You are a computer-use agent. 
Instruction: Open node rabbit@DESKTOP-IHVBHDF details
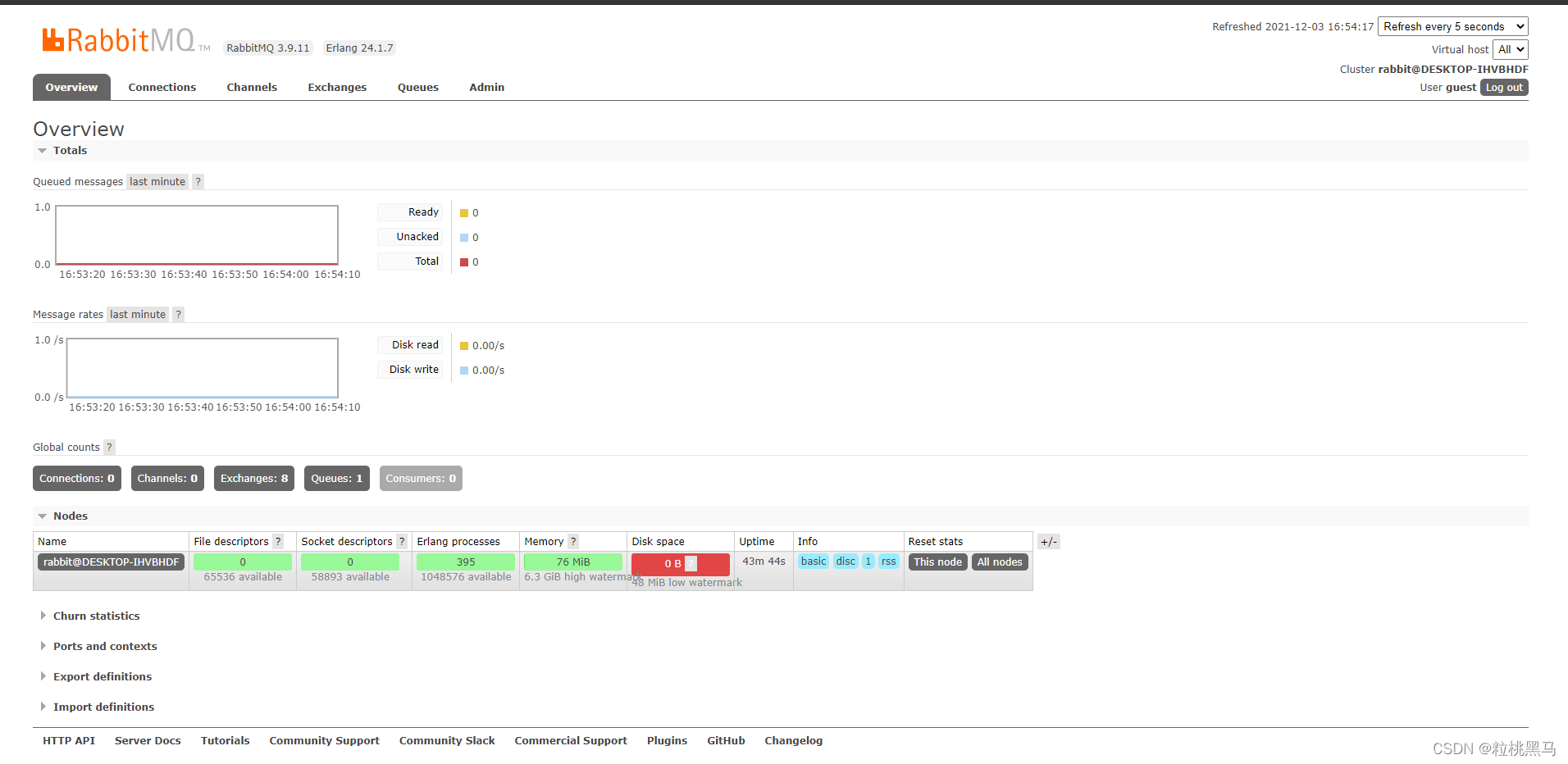point(112,562)
